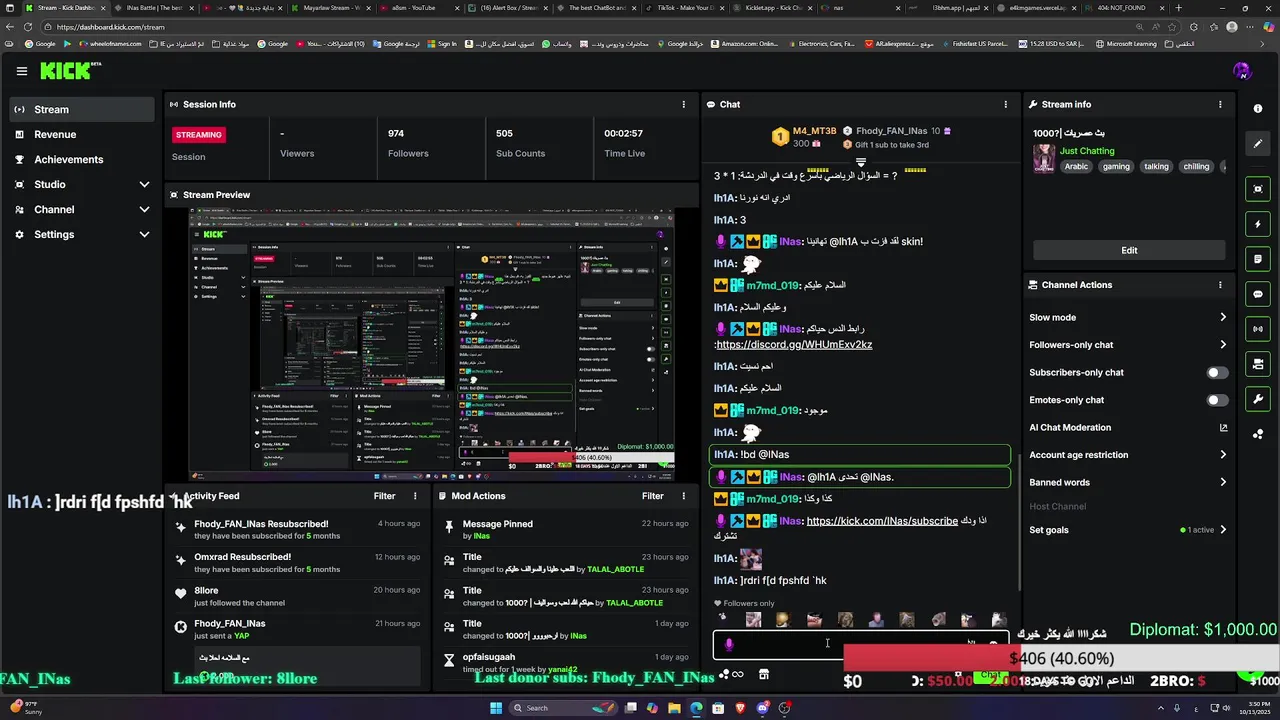This screenshot has width=1280, height=720.
Task: Open Chat panel options menu
Action: [1006, 104]
